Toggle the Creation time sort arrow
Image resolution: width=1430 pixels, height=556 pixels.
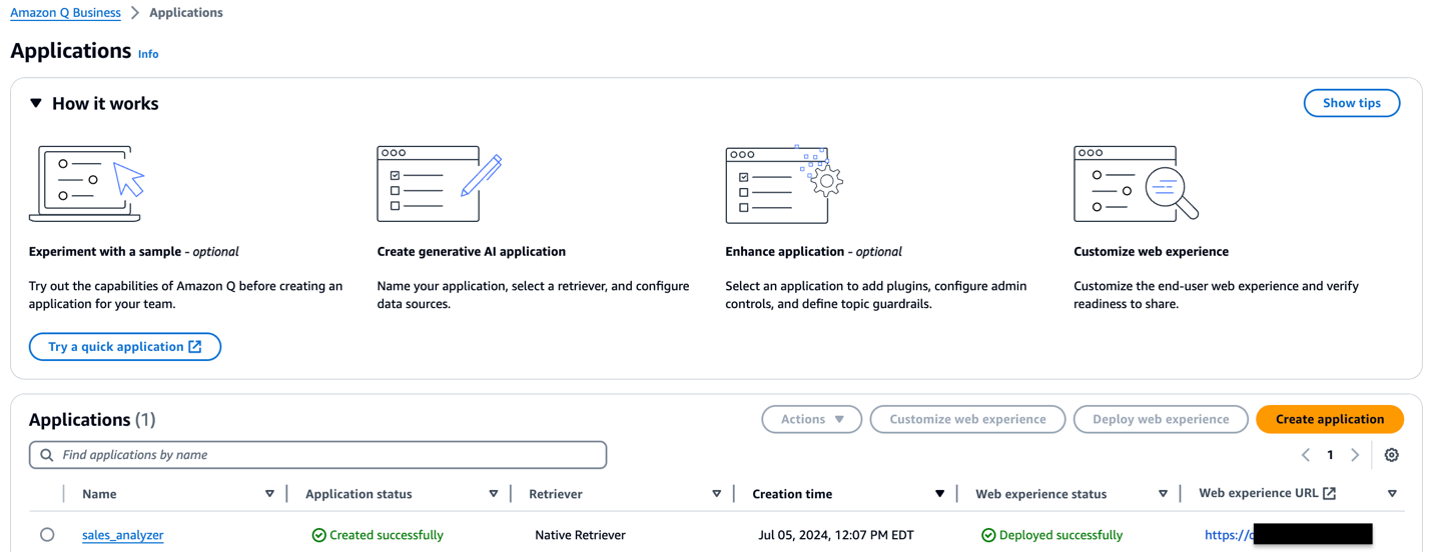(x=940, y=494)
